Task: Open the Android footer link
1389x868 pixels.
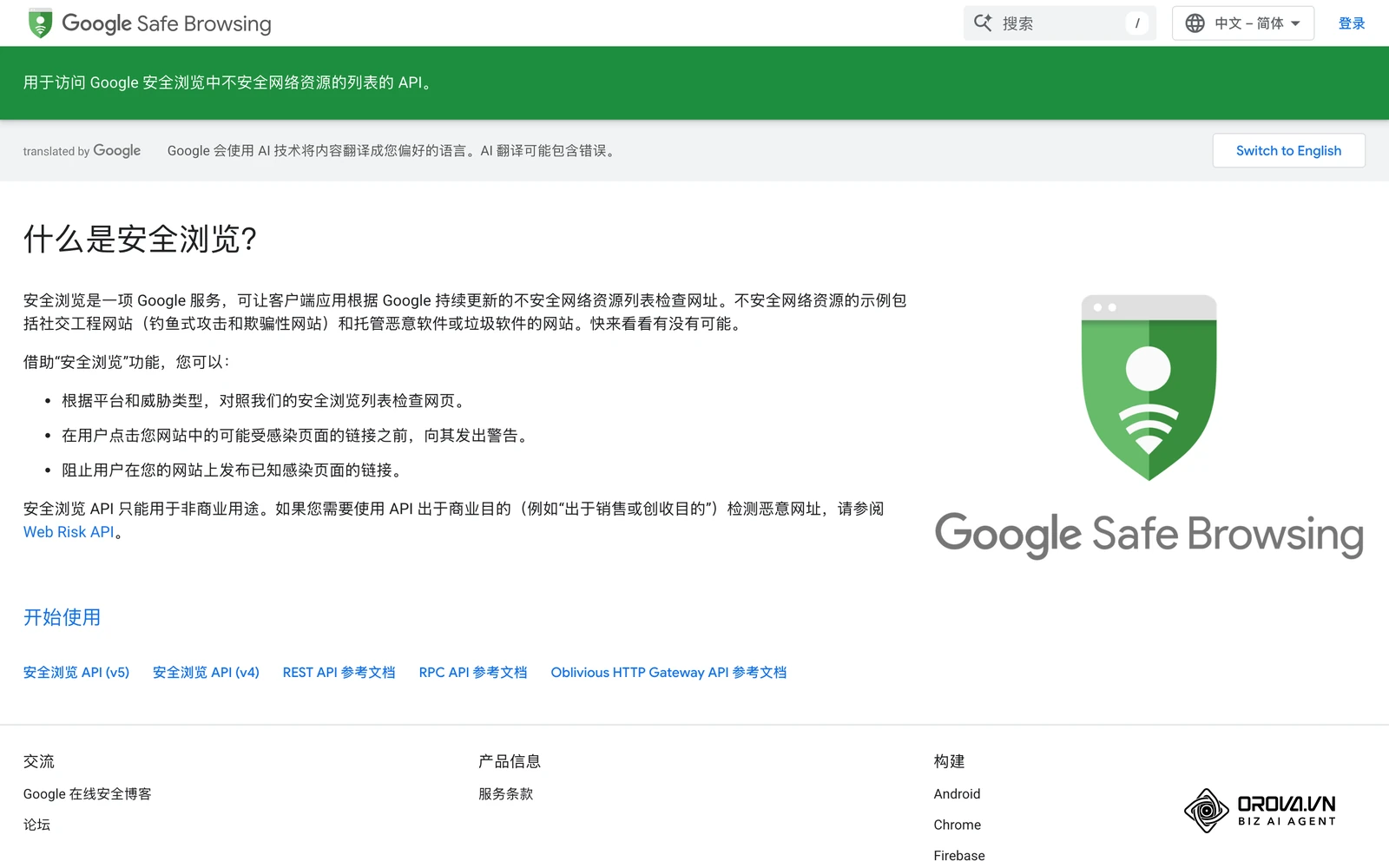Action: click(957, 794)
